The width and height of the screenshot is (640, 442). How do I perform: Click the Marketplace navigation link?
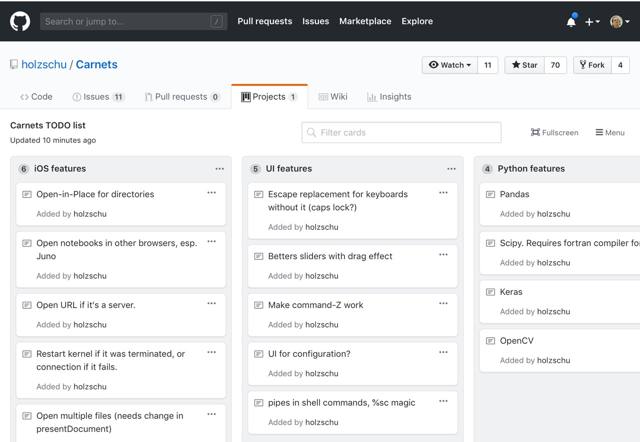365,21
